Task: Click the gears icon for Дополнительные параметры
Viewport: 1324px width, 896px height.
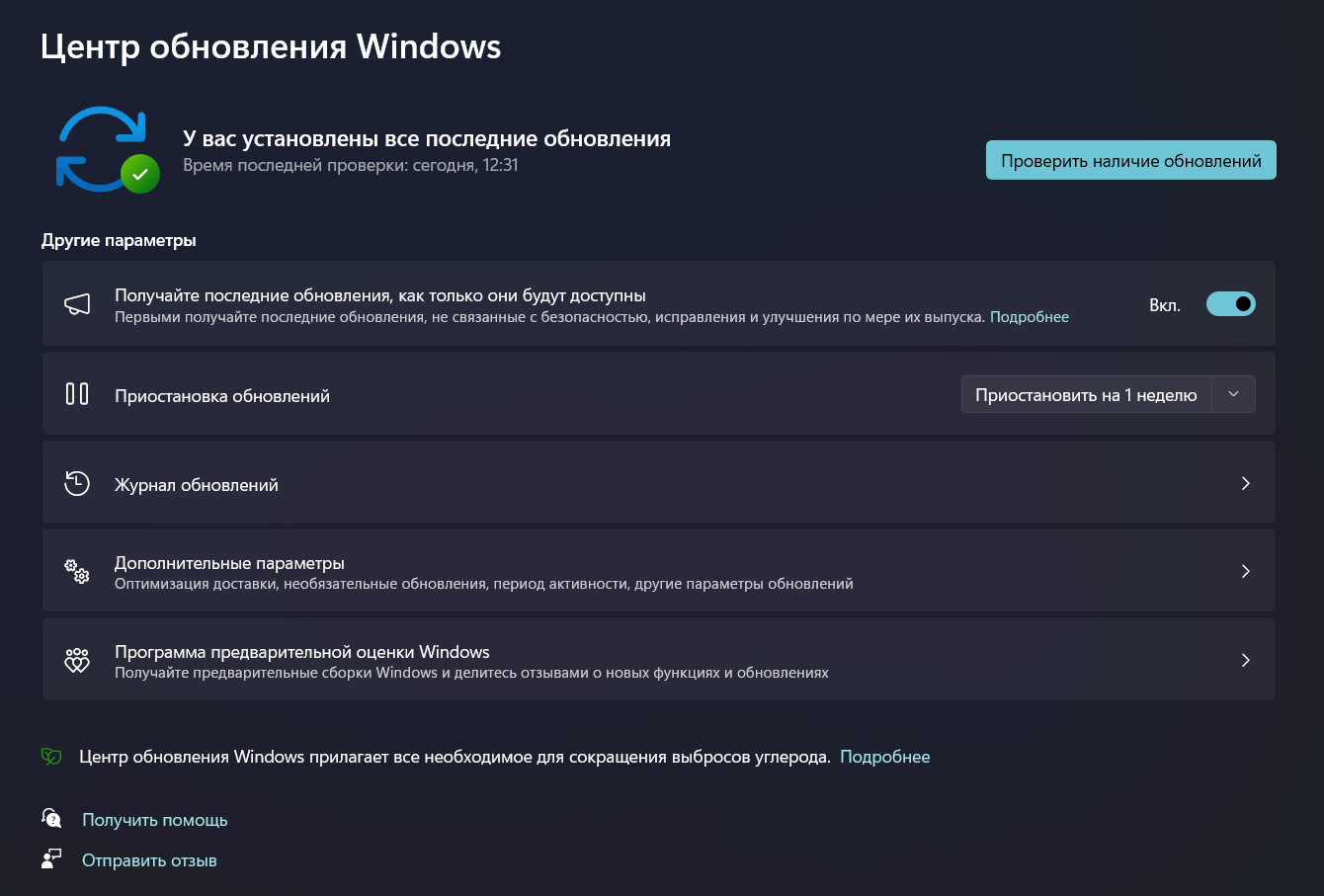Action: [77, 571]
